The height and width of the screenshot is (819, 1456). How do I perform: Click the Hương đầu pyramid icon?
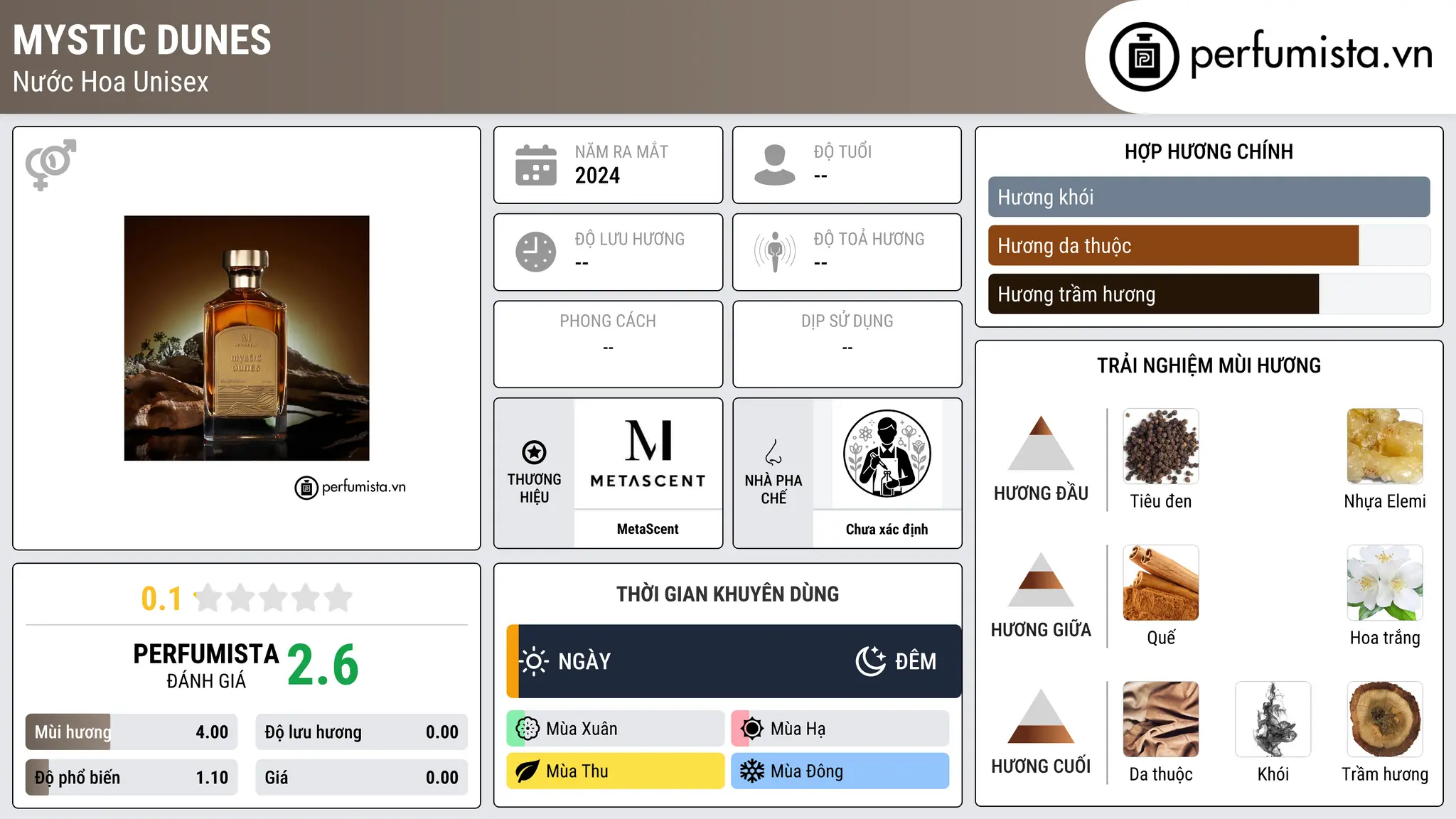coord(1041,443)
